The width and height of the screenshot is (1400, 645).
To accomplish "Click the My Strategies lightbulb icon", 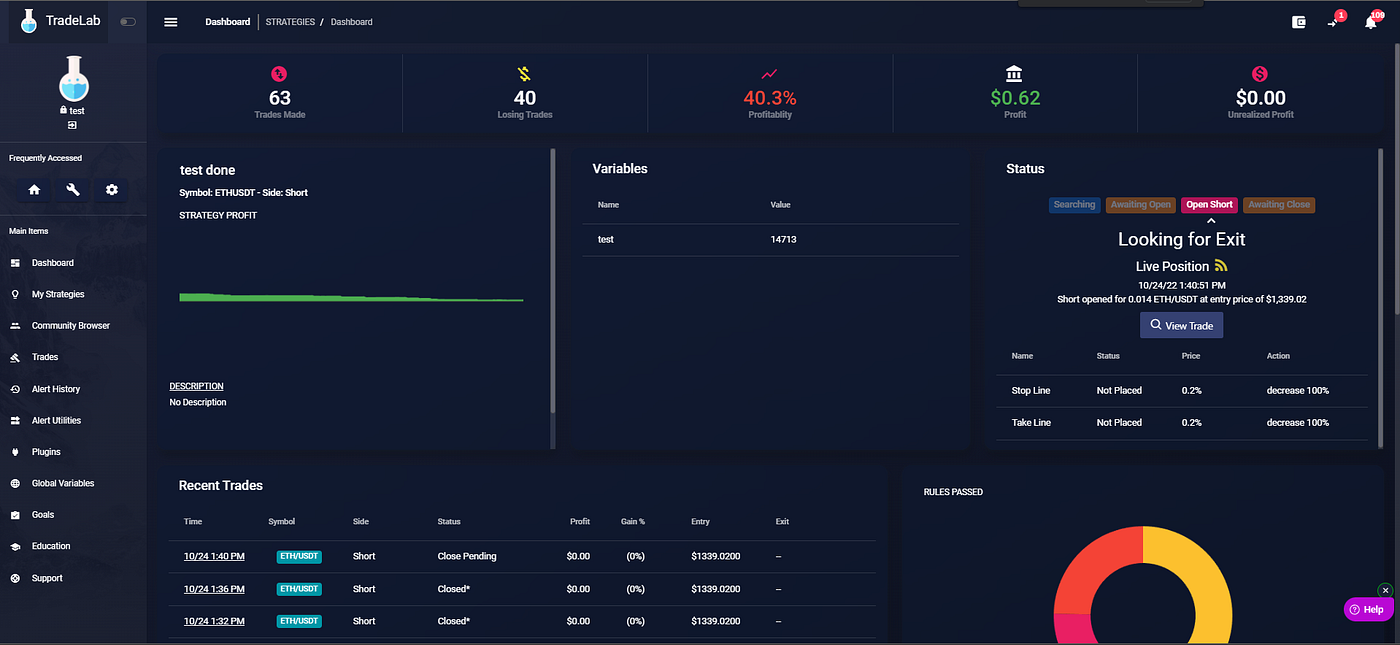I will (15, 294).
